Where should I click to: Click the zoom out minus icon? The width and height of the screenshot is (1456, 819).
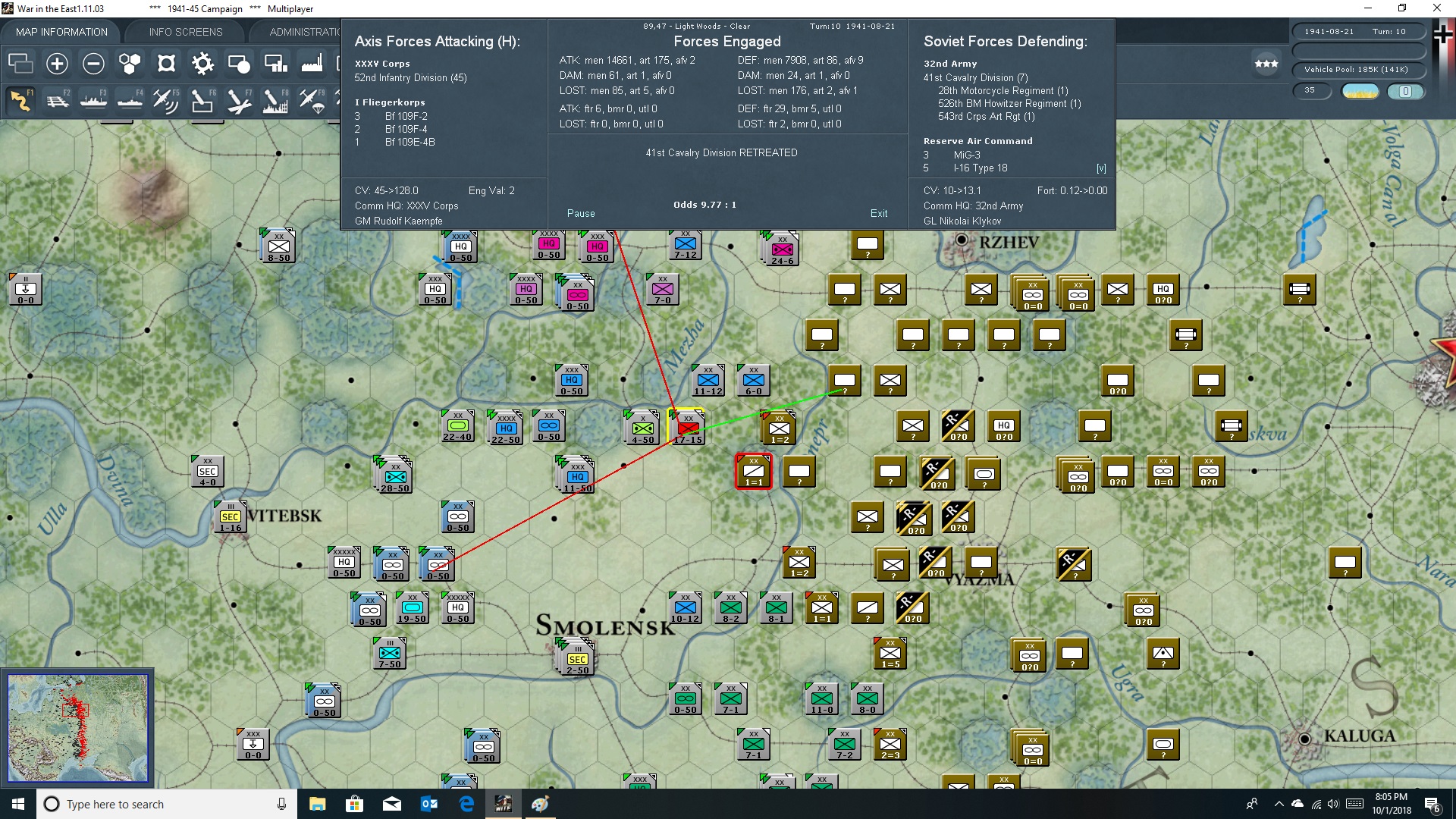point(93,64)
